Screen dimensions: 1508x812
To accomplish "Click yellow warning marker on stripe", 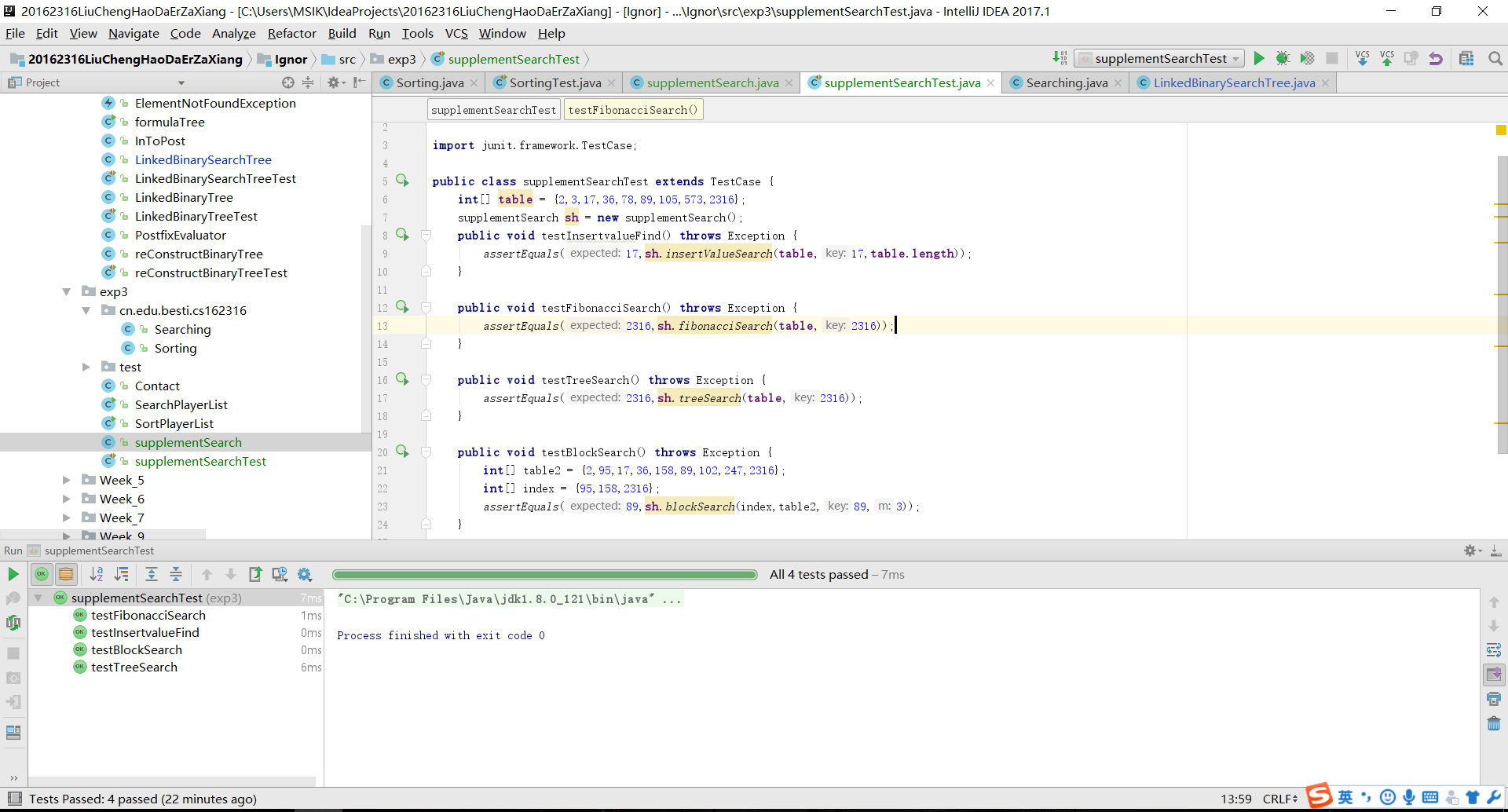I will (x=1501, y=130).
